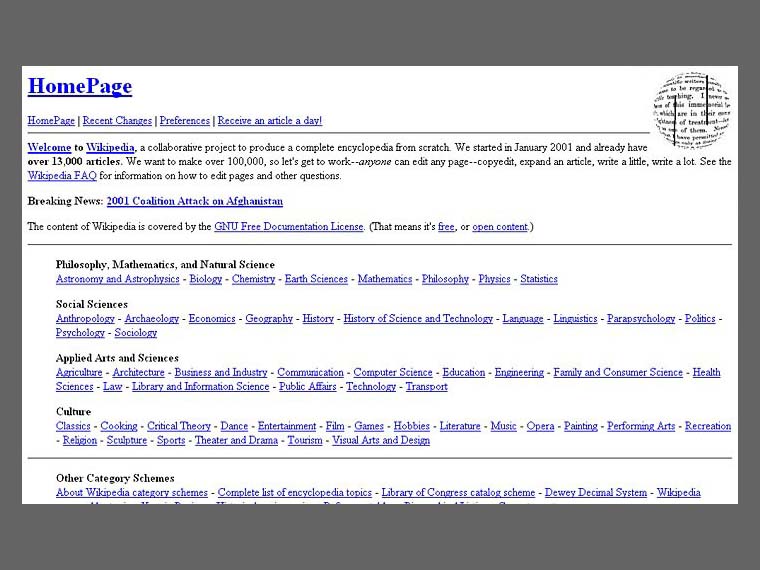The image size is (760, 570).
Task: Open Family and Consumer Science
Action: point(618,373)
